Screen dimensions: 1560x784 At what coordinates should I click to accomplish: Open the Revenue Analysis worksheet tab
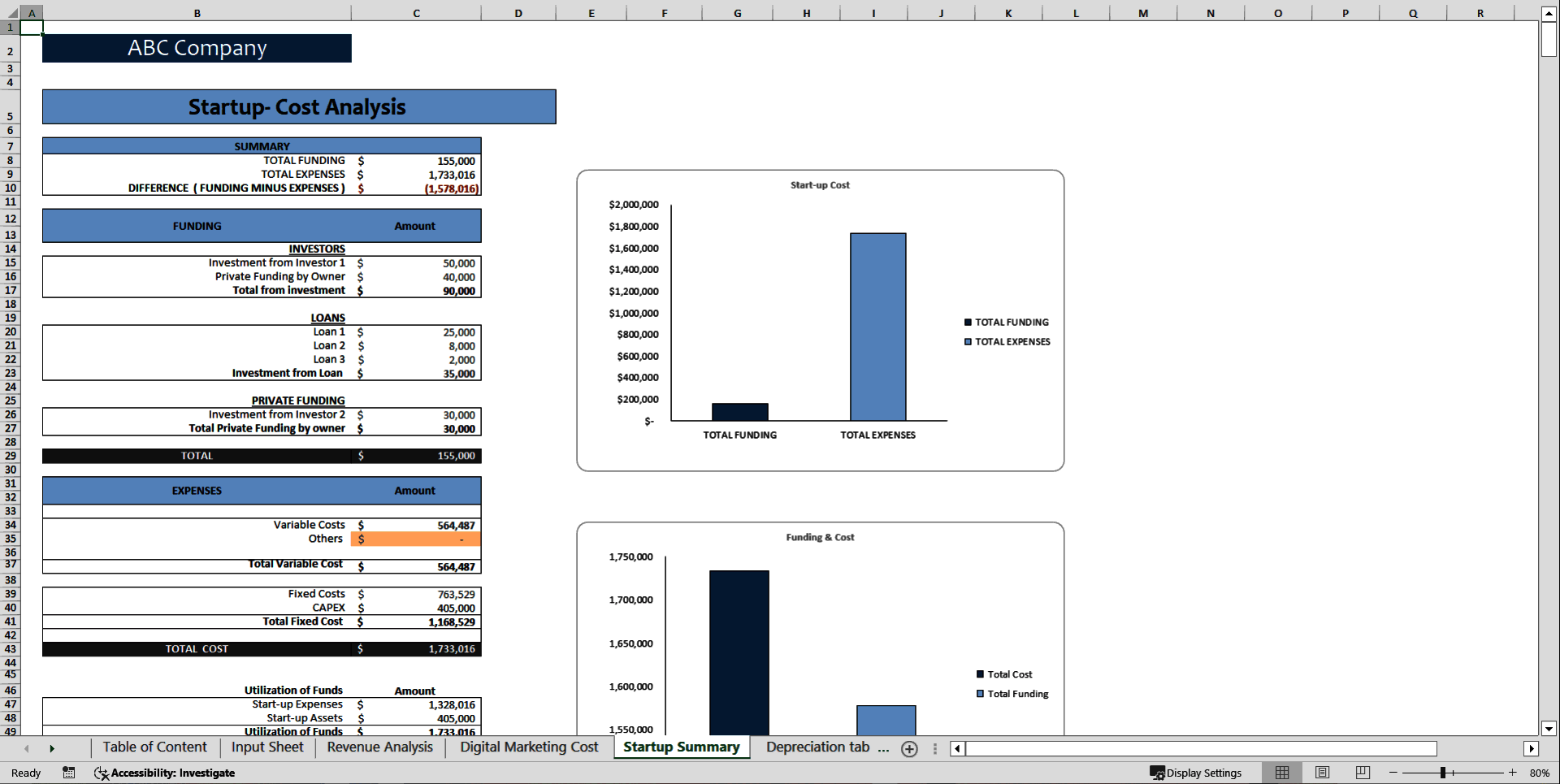[379, 747]
